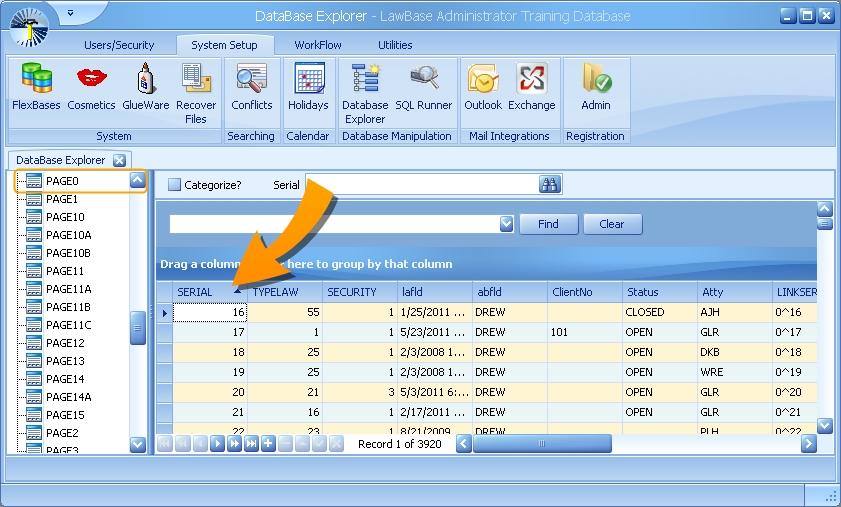Image resolution: width=841 pixels, height=507 pixels.
Task: Jump to last record in navigator
Action: (251, 444)
